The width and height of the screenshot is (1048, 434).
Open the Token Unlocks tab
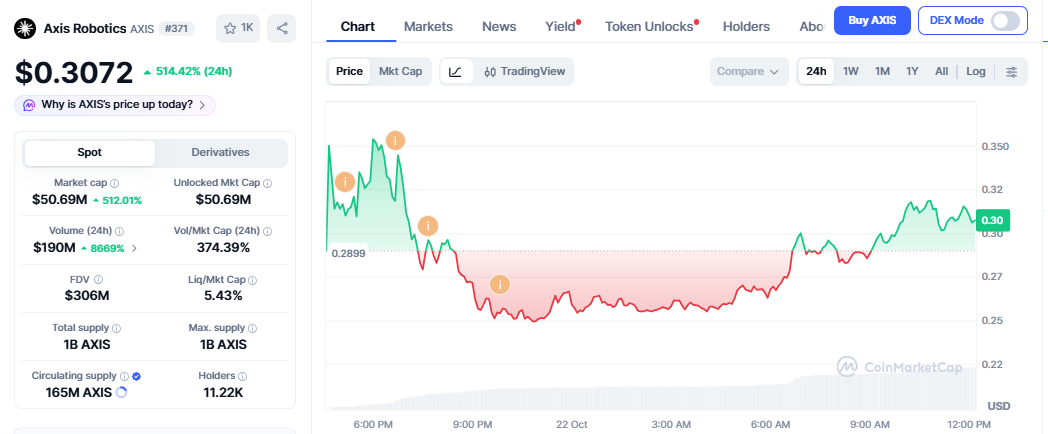pyautogui.click(x=649, y=27)
